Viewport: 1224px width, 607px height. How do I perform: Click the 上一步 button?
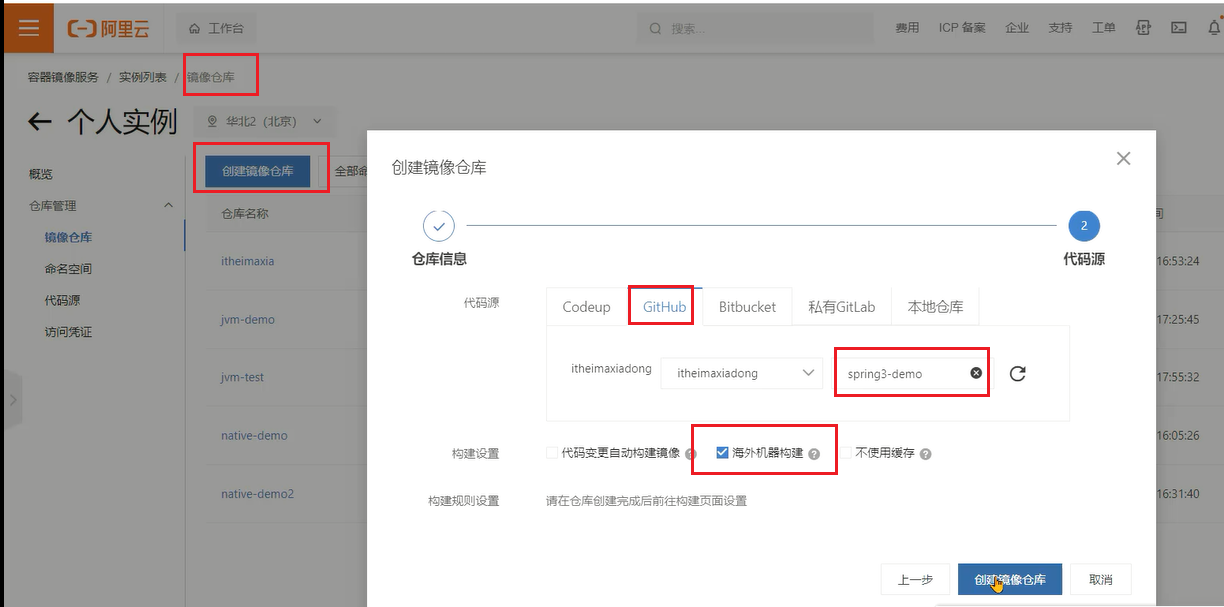click(914, 580)
